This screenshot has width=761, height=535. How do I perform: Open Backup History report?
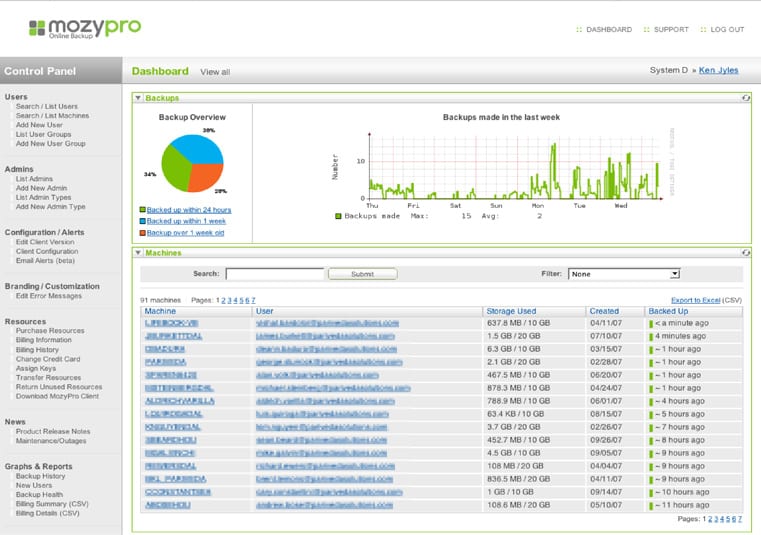(x=40, y=476)
